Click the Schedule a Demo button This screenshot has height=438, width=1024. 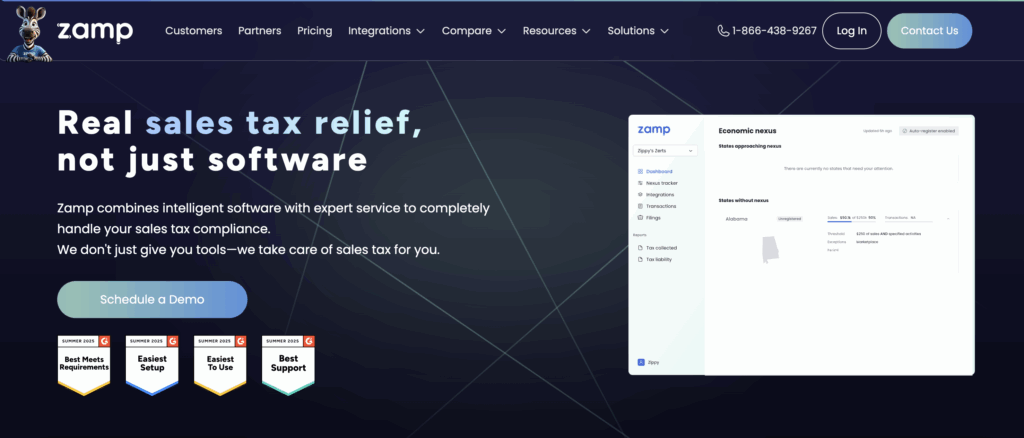click(x=152, y=300)
